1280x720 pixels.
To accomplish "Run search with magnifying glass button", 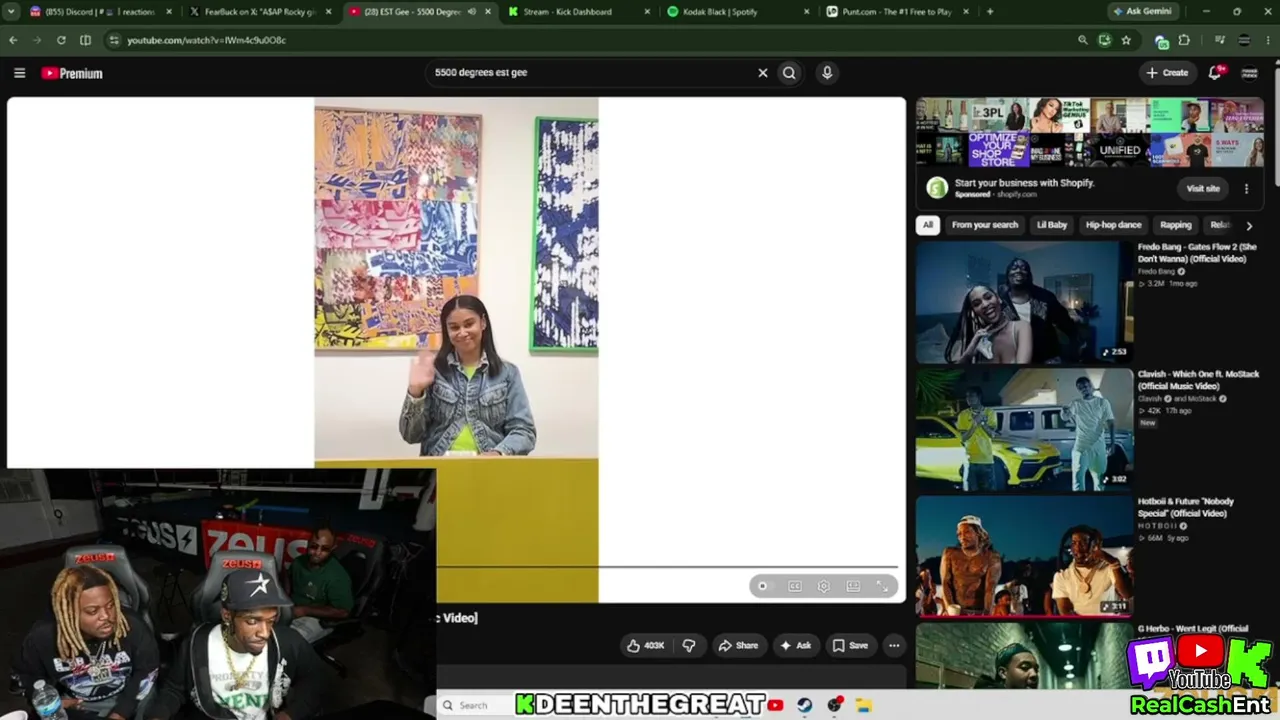I will pyautogui.click(x=789, y=72).
